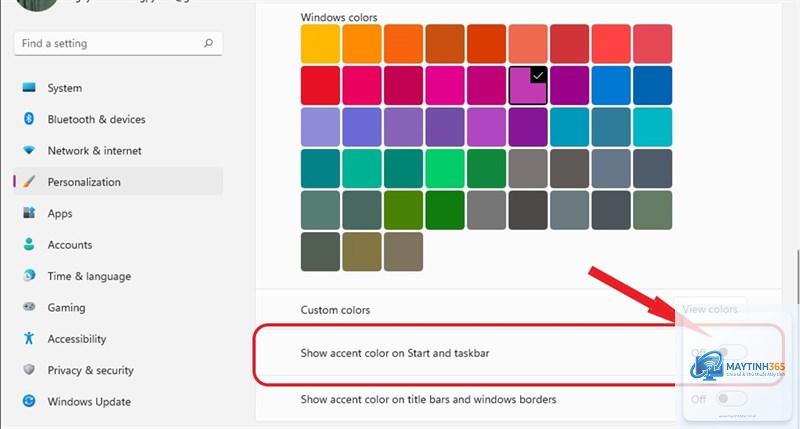Click the vertical scrollbar on the right

point(797,278)
